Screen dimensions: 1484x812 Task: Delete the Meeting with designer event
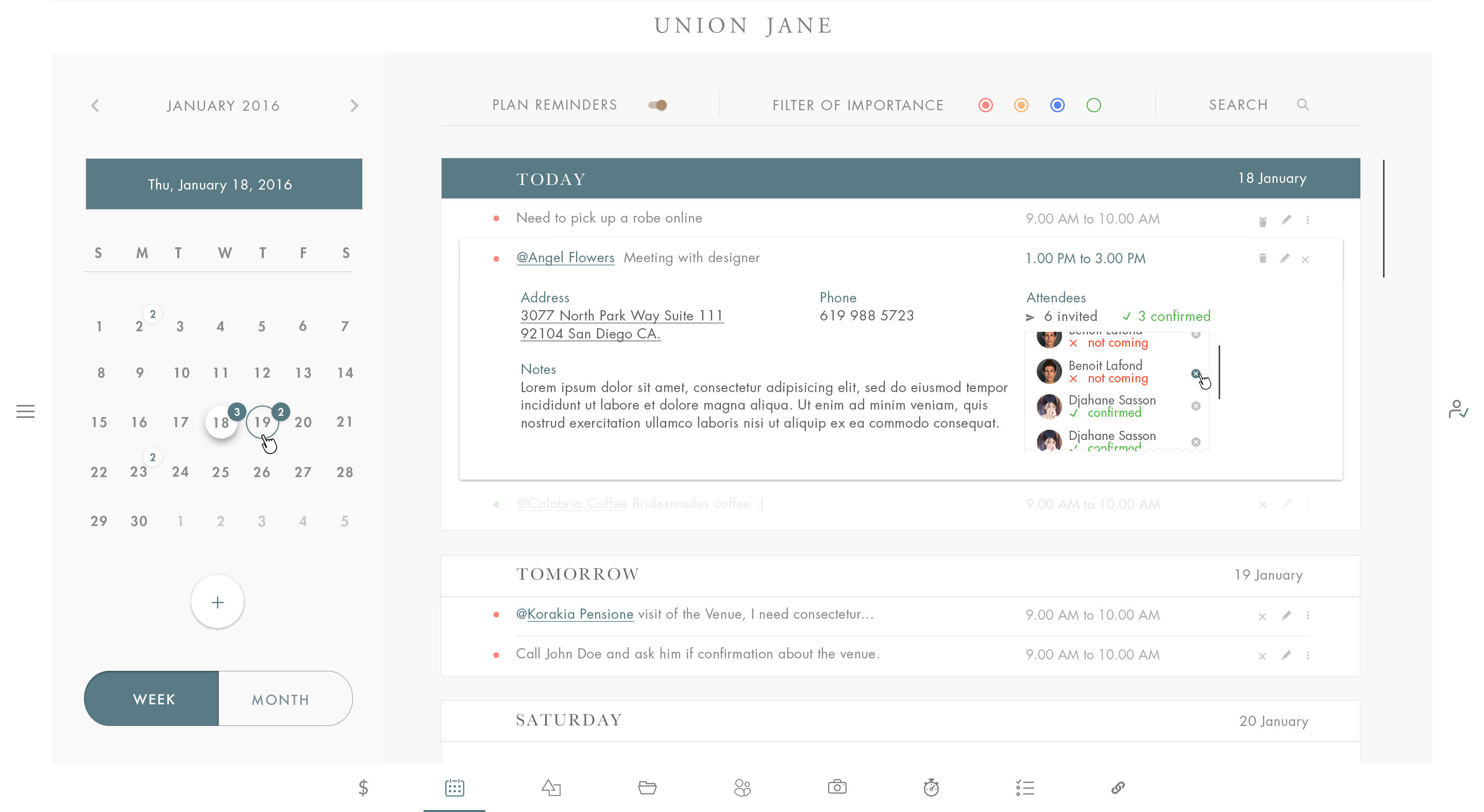1262,258
